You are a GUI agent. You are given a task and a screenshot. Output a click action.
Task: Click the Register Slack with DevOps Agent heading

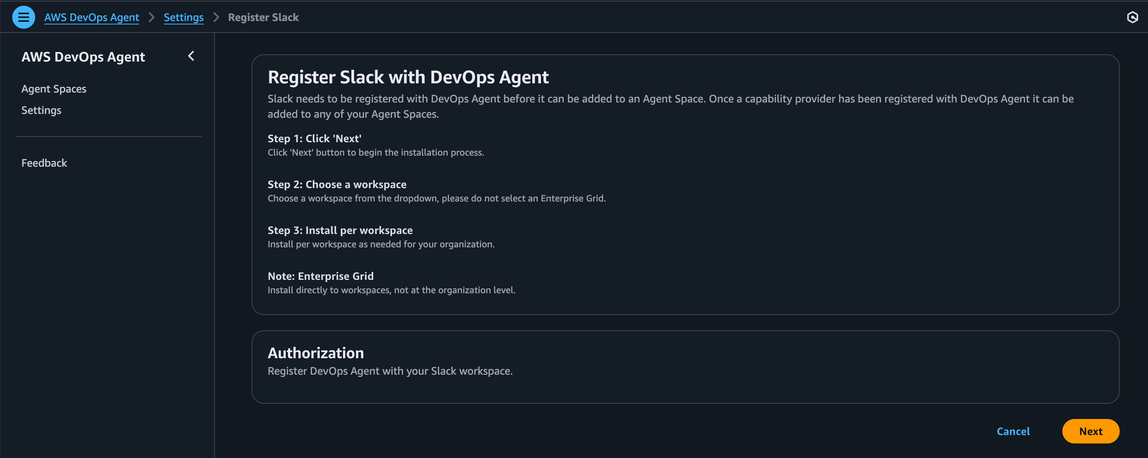408,77
